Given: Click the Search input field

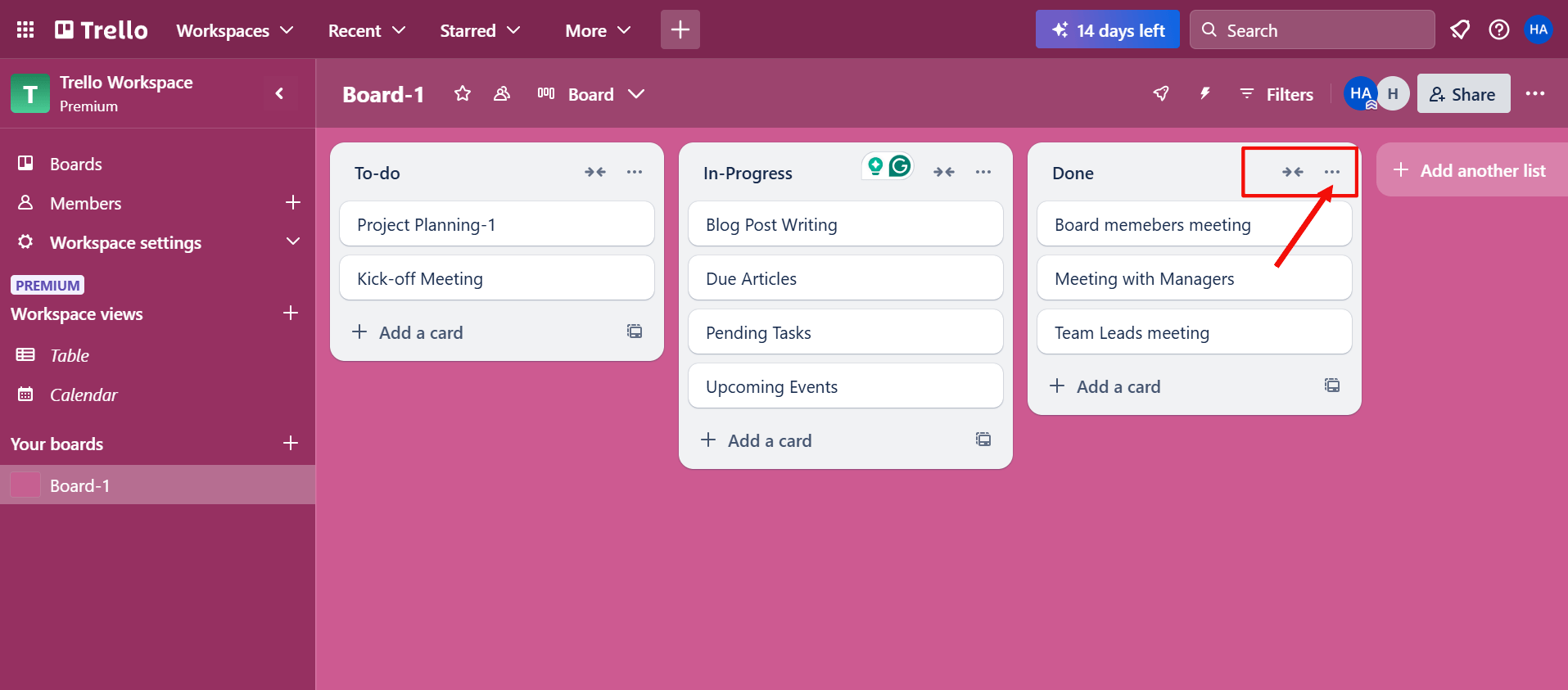Looking at the screenshot, I should pos(1313,30).
